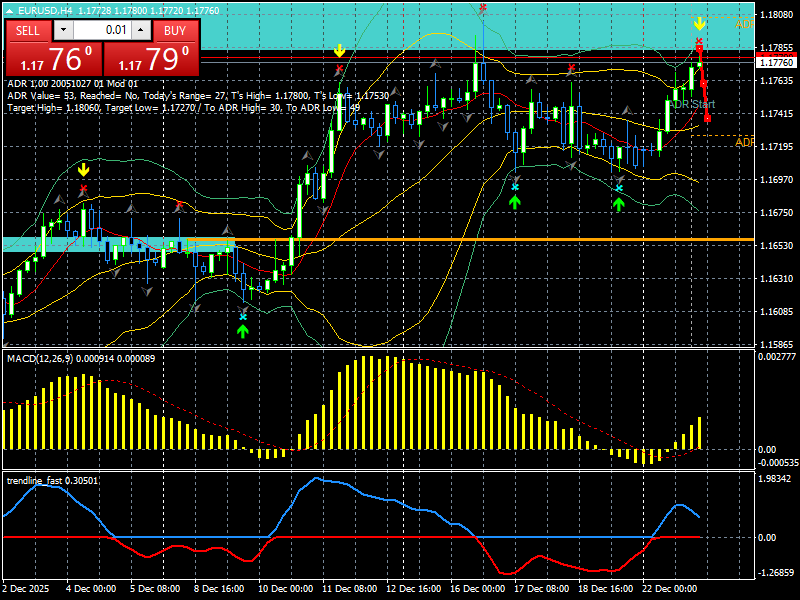The height and width of the screenshot is (600, 800).
Task: Sell at the 1.17 76 bid price
Action: (54, 59)
